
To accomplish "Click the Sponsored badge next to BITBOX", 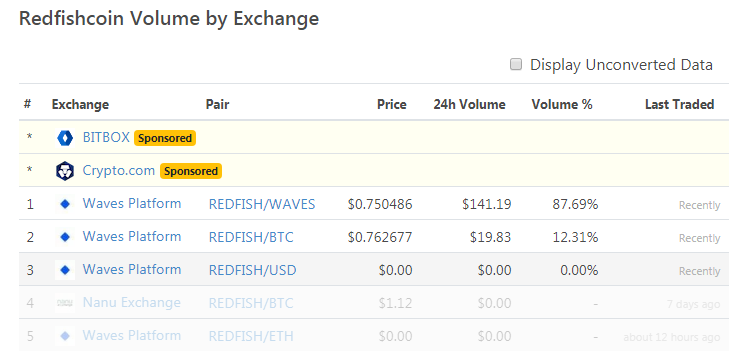I will click(165, 138).
